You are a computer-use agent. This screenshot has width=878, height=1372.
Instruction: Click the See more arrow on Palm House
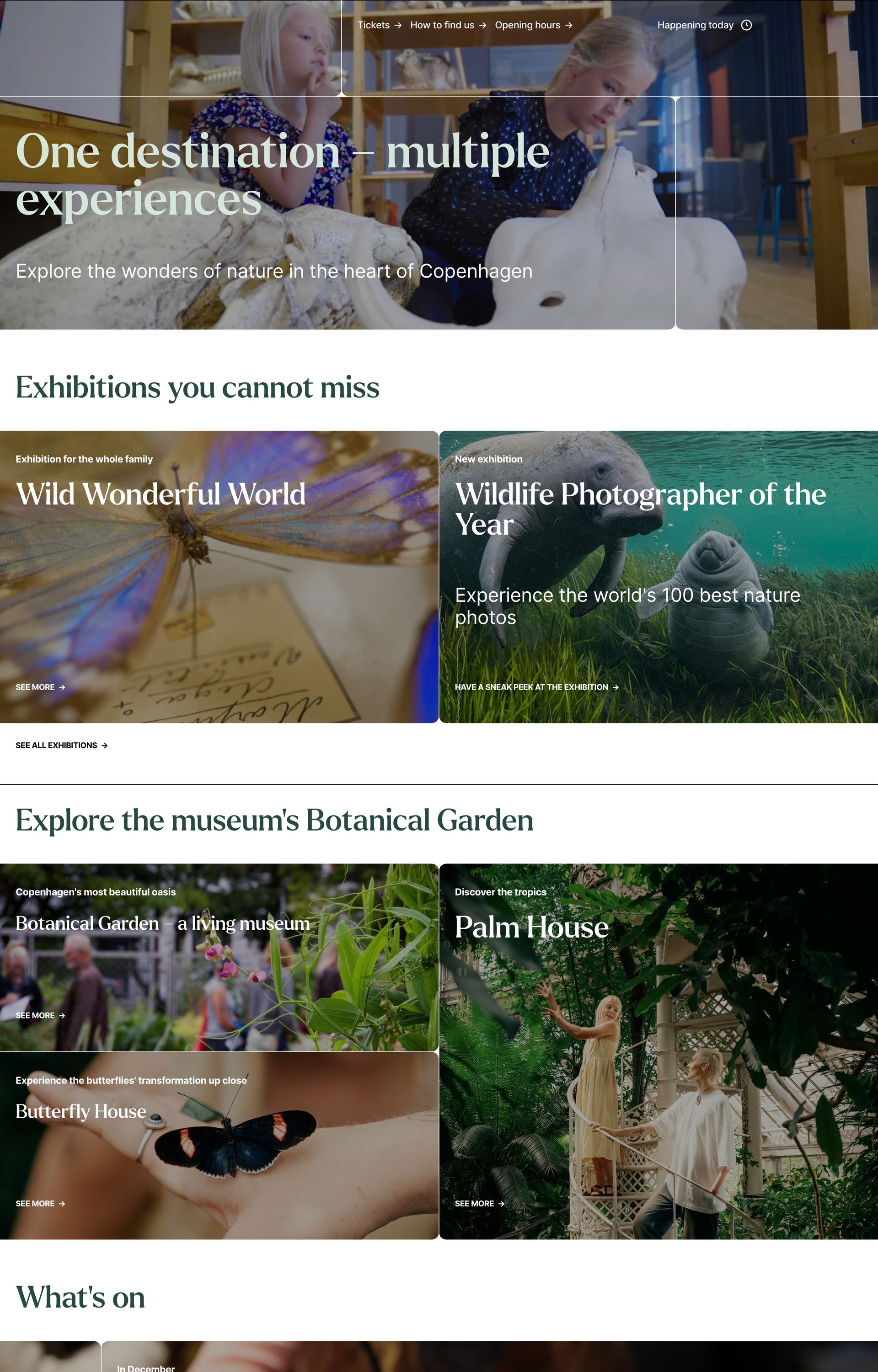point(501,1204)
